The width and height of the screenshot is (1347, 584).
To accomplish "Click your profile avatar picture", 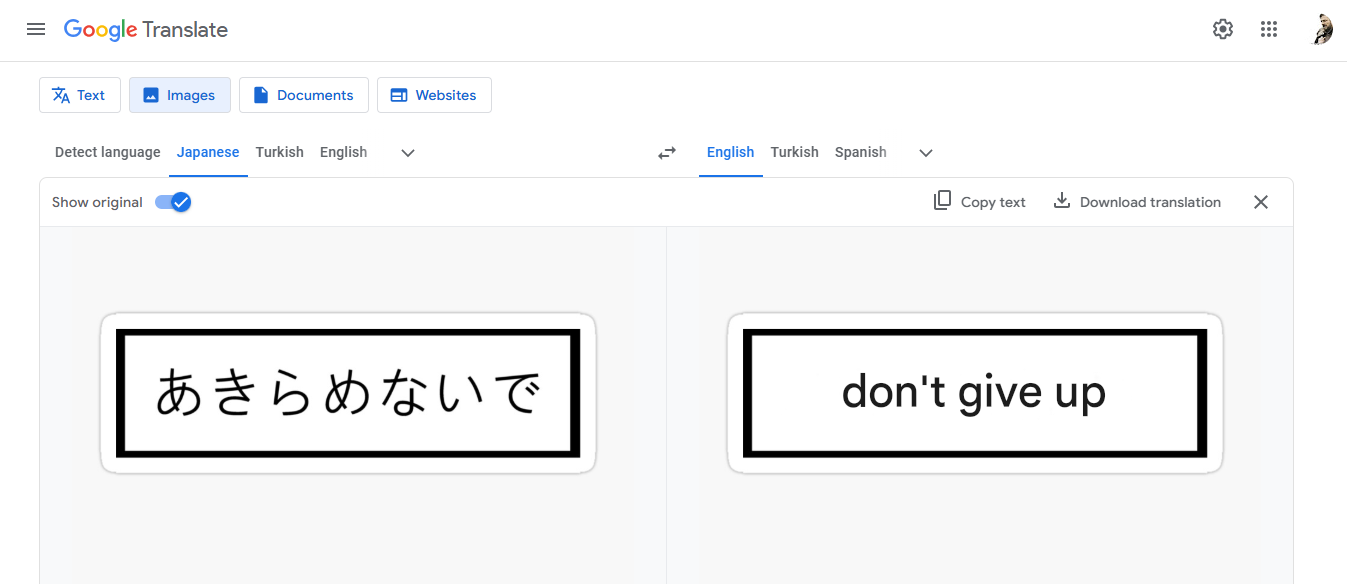I will point(1321,29).
